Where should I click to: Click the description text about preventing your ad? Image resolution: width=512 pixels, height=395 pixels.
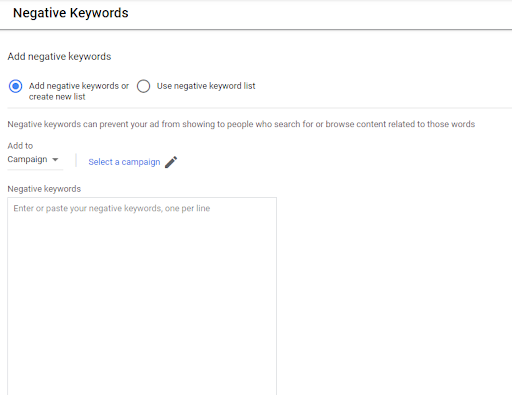click(x=241, y=124)
